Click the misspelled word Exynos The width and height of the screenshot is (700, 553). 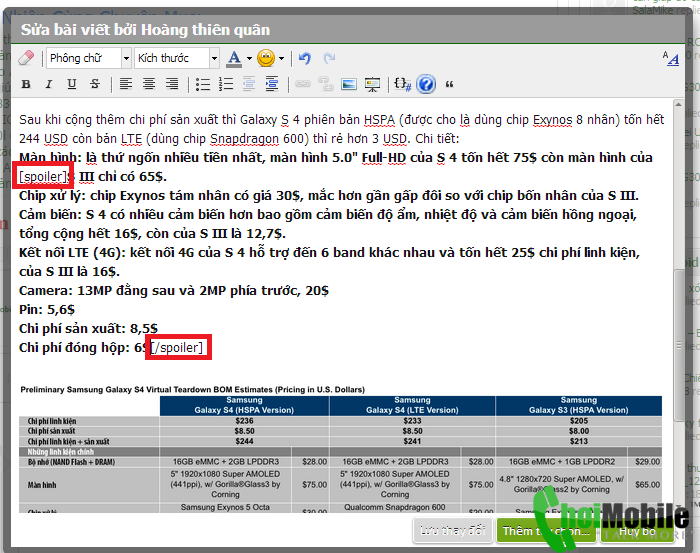coord(552,120)
